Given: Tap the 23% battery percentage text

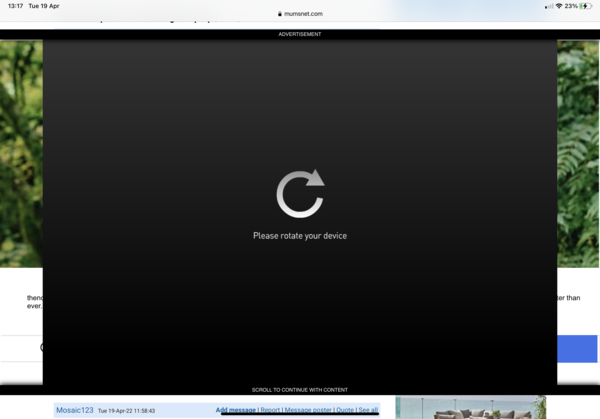Looking at the screenshot, I should pyautogui.click(x=571, y=6).
